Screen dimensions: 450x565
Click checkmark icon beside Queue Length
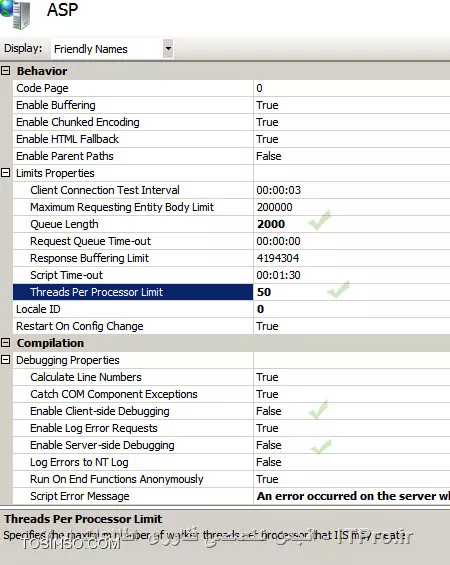point(320,219)
